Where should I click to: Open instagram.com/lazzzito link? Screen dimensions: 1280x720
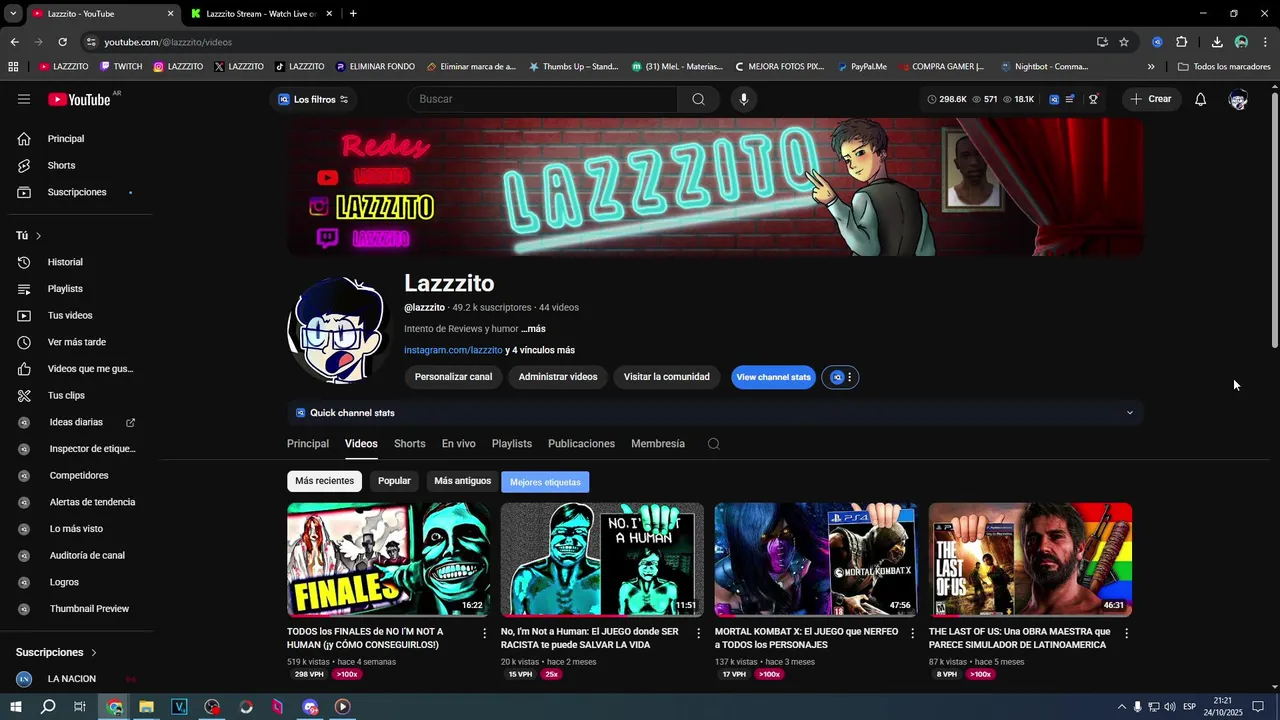[x=453, y=351]
